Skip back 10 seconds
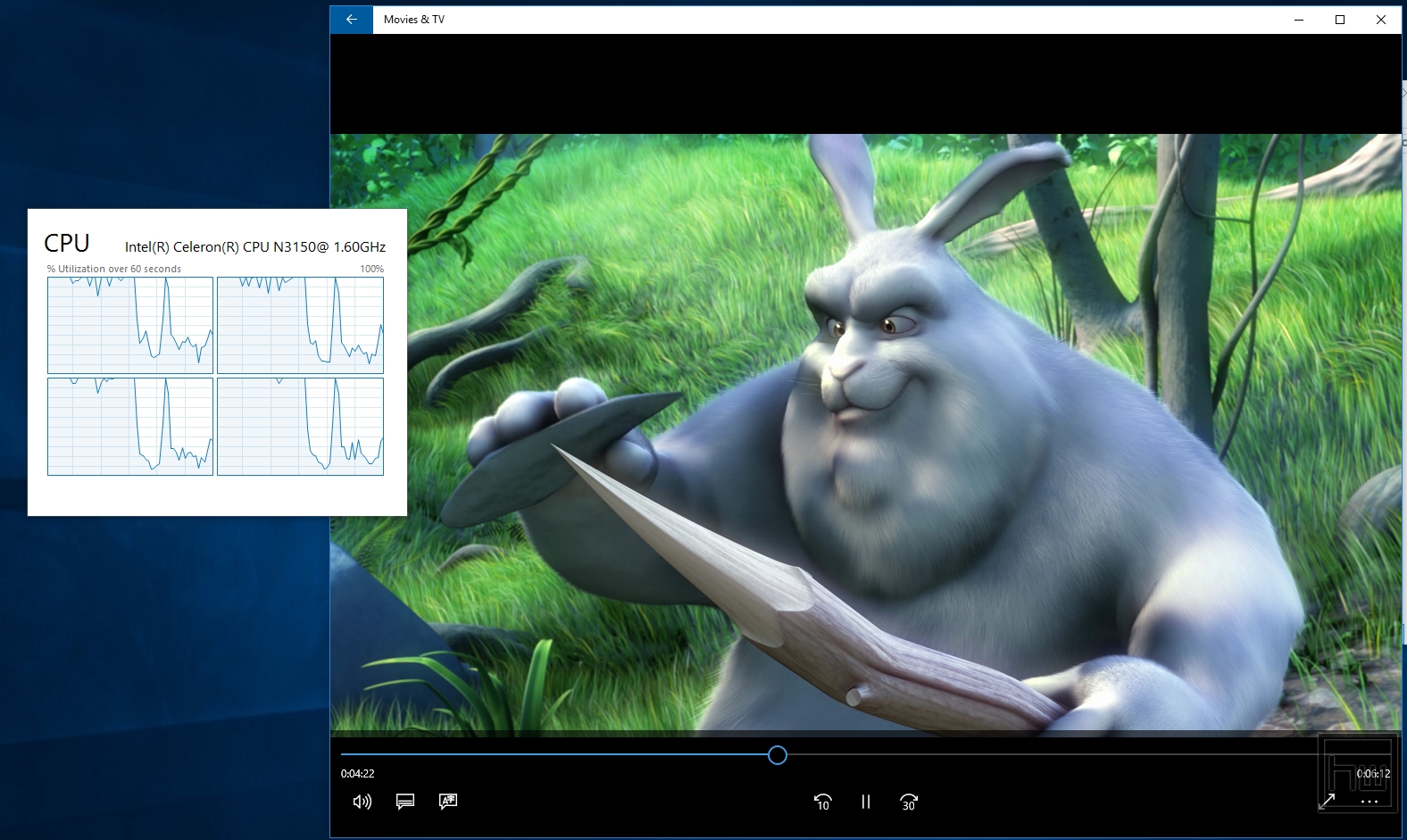The image size is (1407, 840). pos(822,803)
